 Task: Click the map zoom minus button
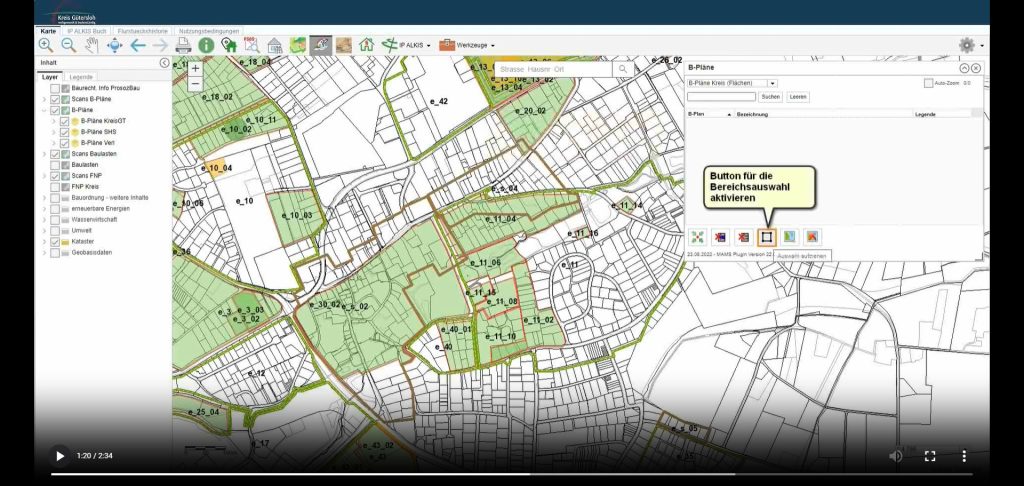[x=195, y=84]
